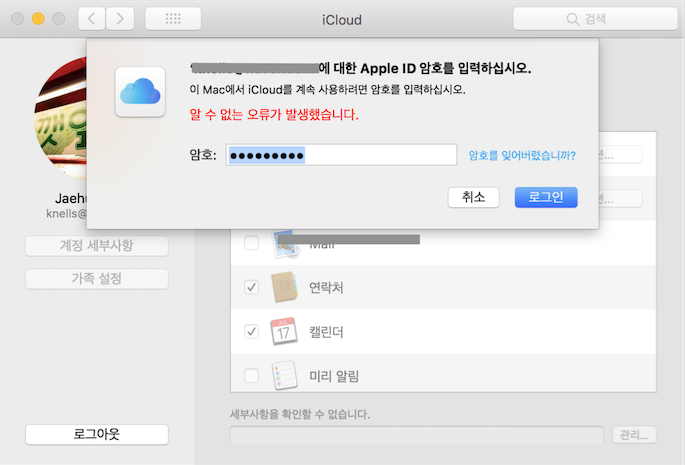Open 계정 세부사항 account details
This screenshot has height=465, width=685.
point(97,246)
